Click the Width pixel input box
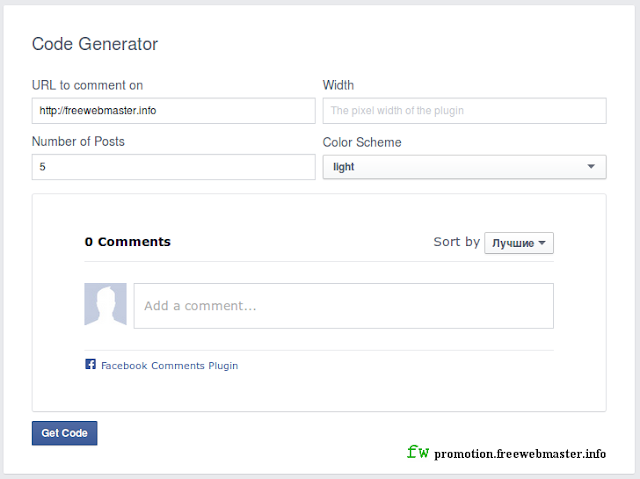Screen dimensions: 640x479 coord(464,111)
